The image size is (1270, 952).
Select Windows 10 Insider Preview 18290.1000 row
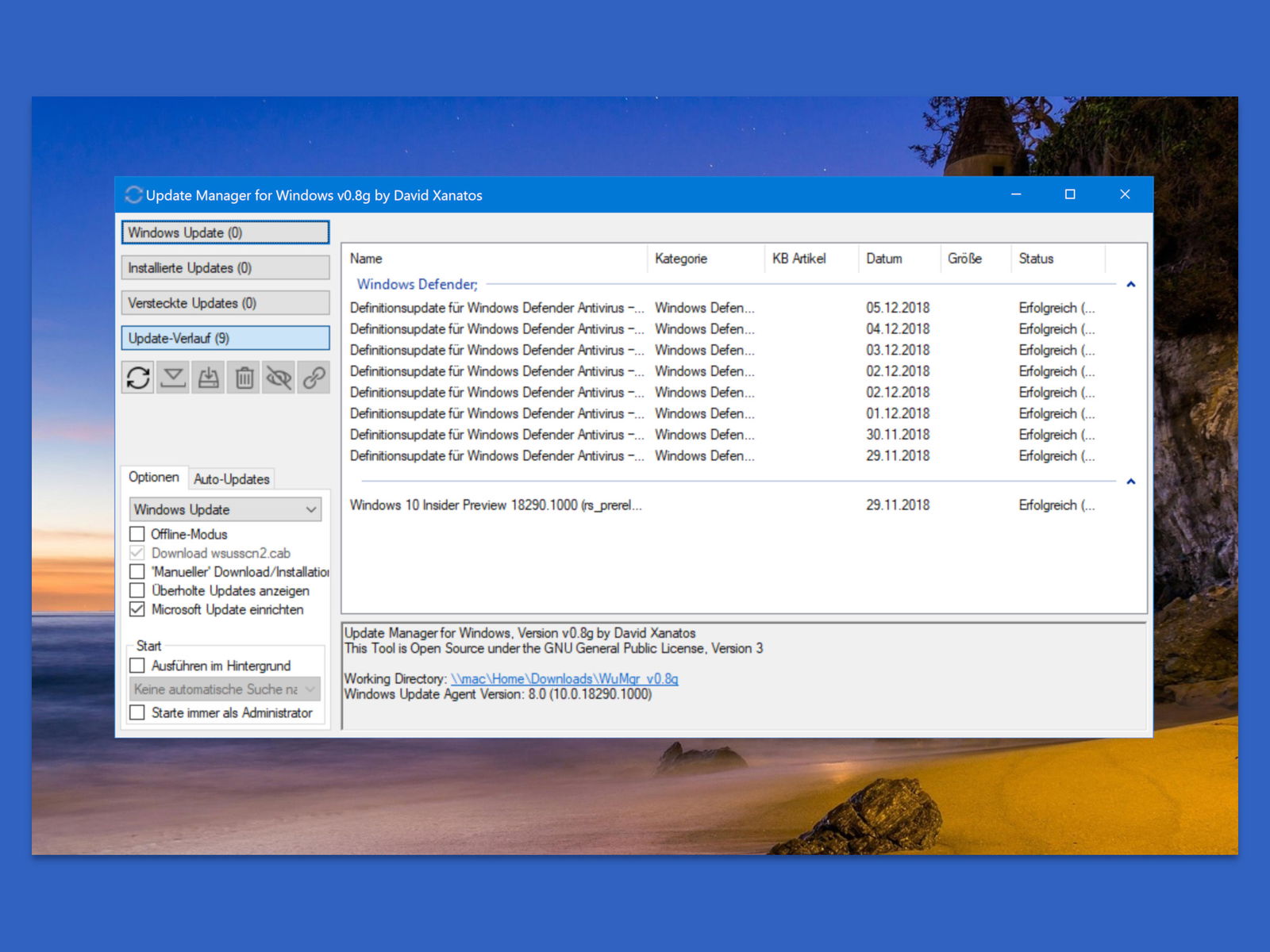[725, 505]
